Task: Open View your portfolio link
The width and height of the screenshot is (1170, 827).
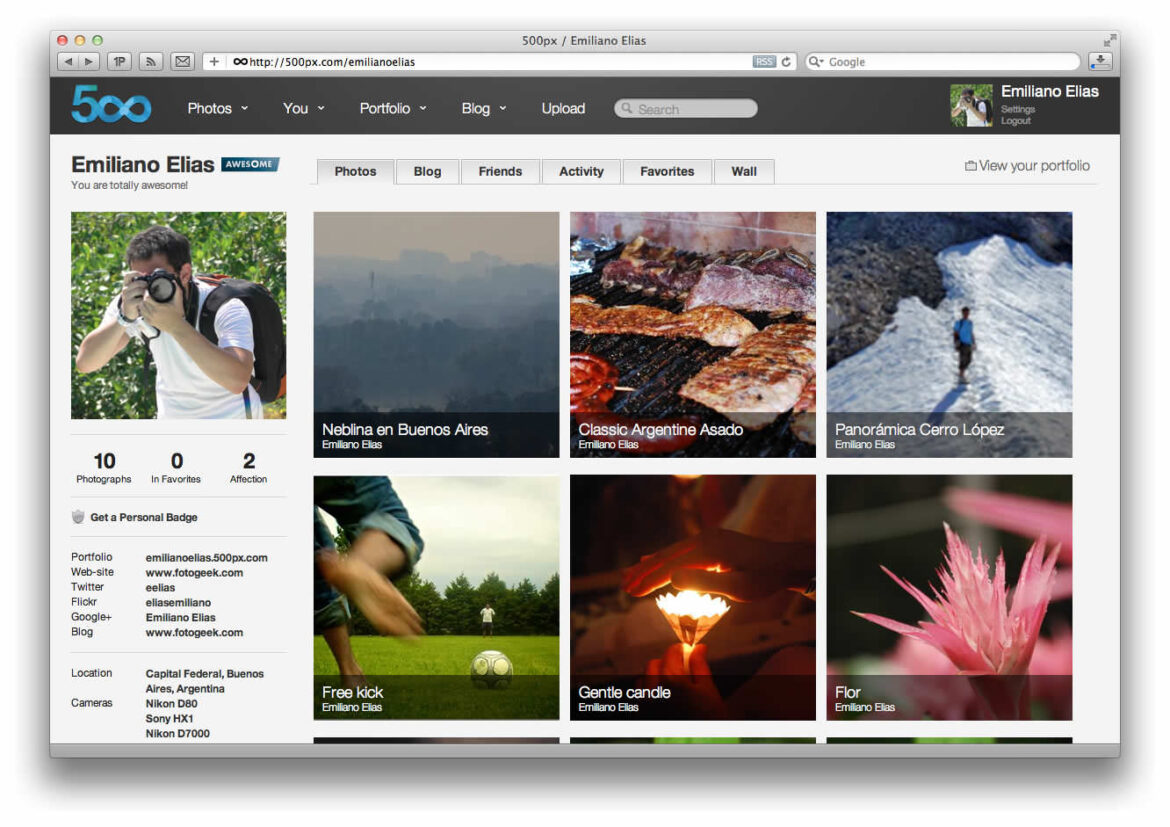Action: 1027,166
